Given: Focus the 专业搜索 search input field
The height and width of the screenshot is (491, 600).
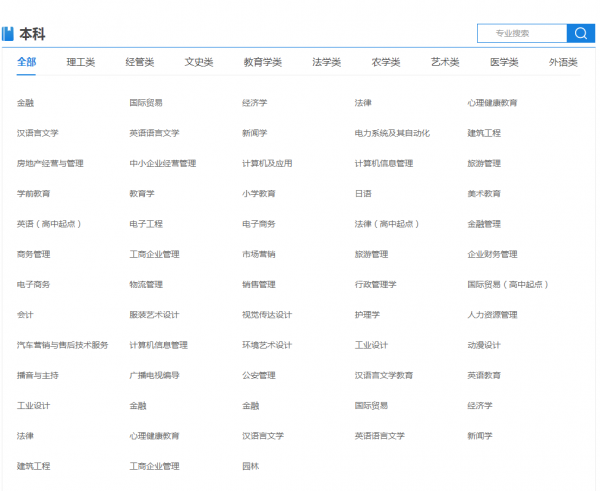Looking at the screenshot, I should pos(522,33).
